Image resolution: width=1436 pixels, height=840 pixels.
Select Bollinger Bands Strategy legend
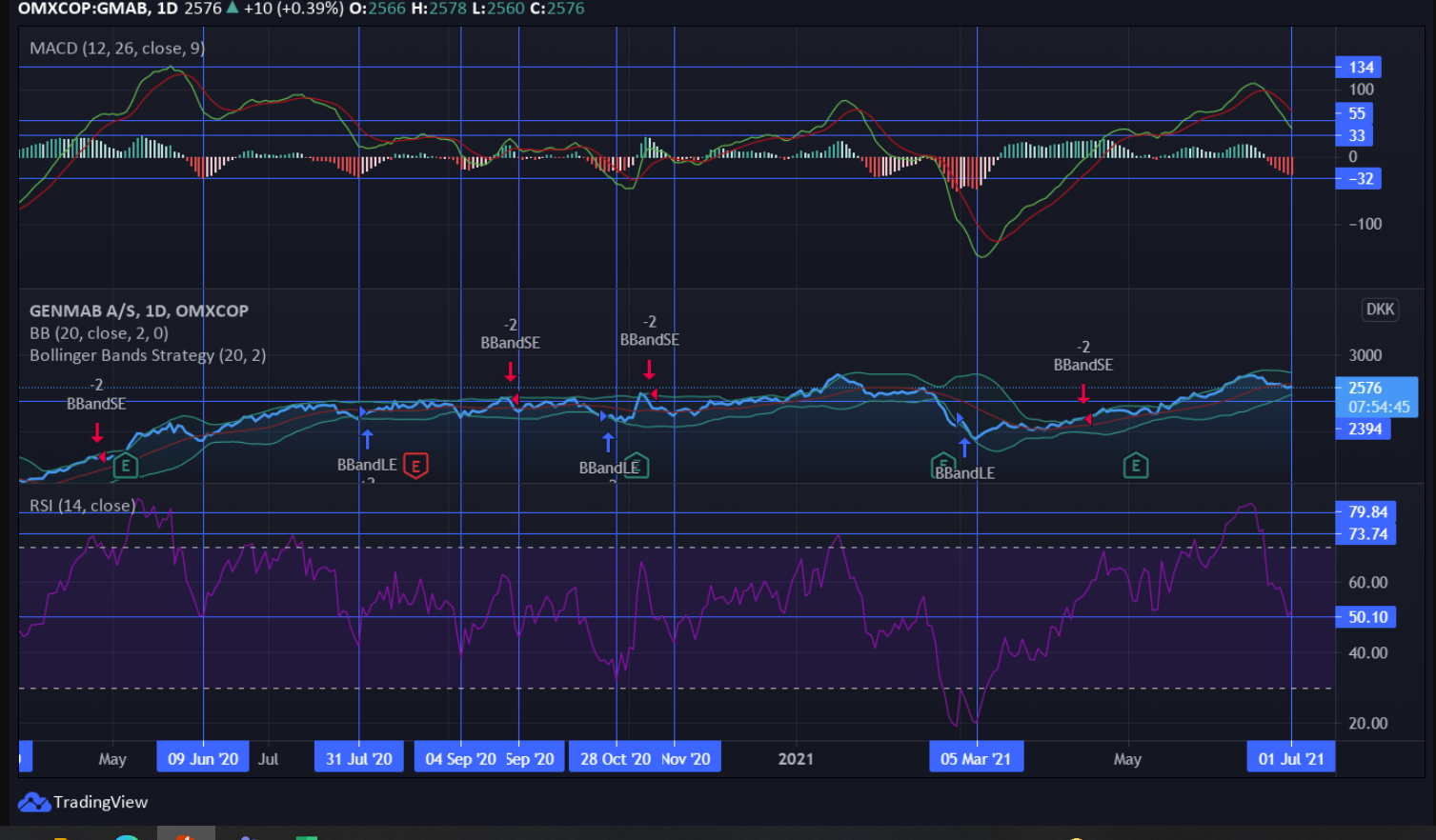click(148, 355)
